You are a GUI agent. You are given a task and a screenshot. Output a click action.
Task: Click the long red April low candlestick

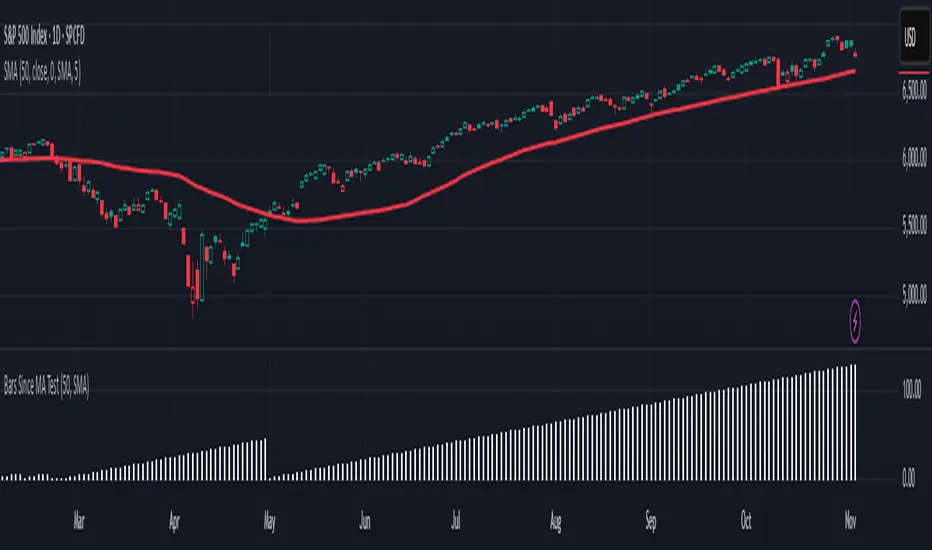(x=191, y=278)
